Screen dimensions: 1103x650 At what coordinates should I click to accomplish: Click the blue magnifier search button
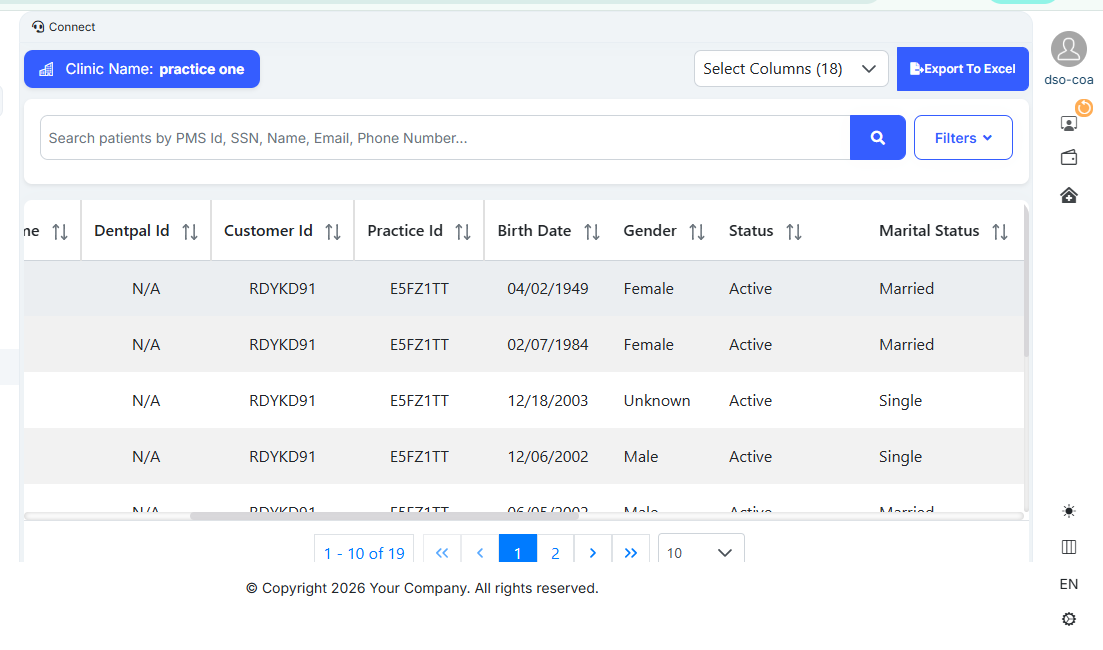point(877,138)
